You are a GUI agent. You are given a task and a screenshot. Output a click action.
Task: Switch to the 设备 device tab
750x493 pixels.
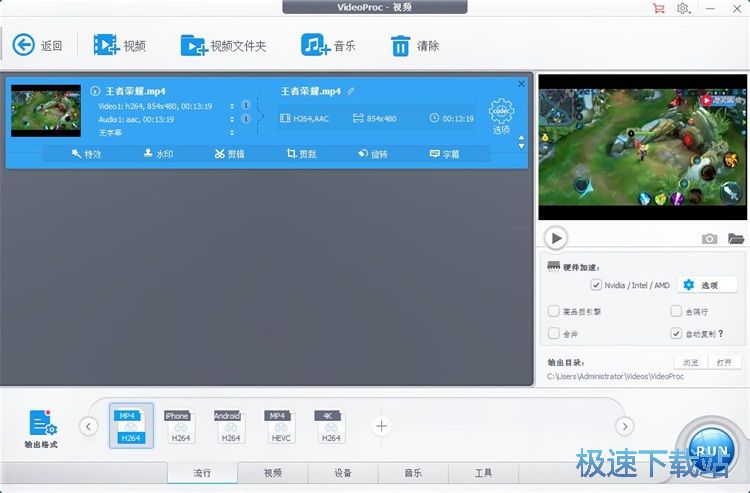pyautogui.click(x=343, y=473)
